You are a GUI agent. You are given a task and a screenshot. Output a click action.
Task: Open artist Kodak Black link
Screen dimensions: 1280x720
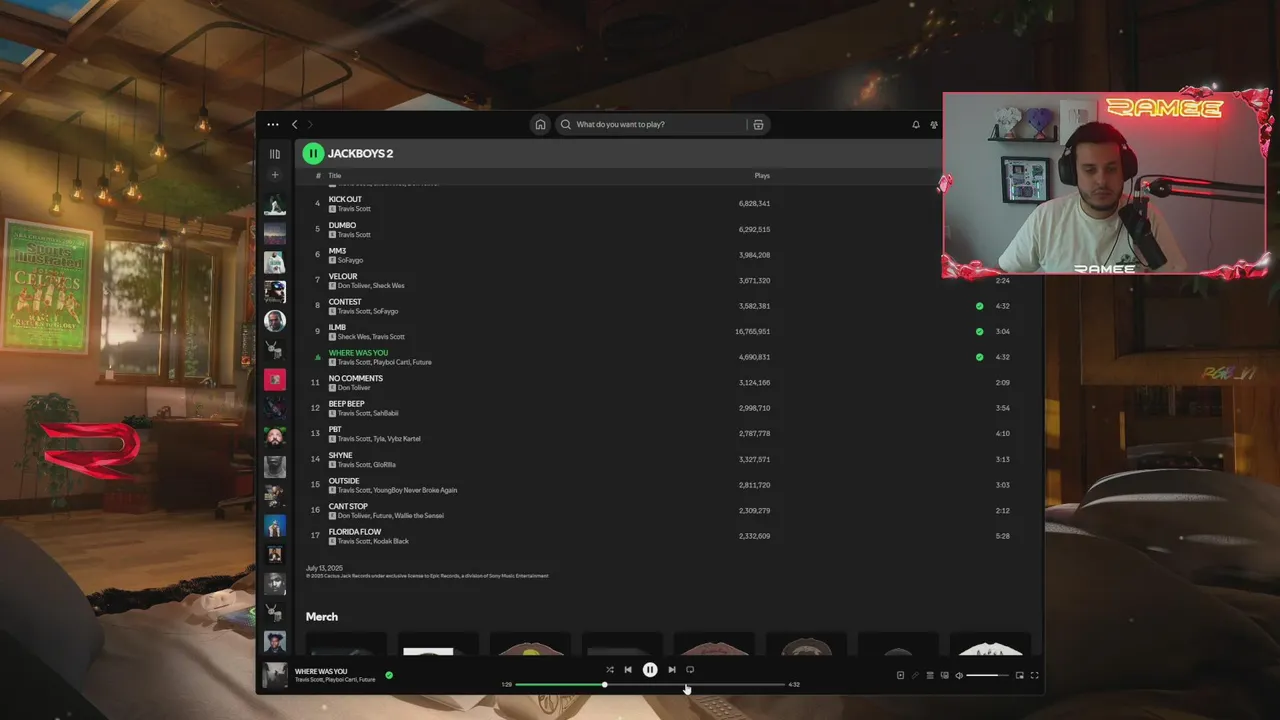point(391,541)
